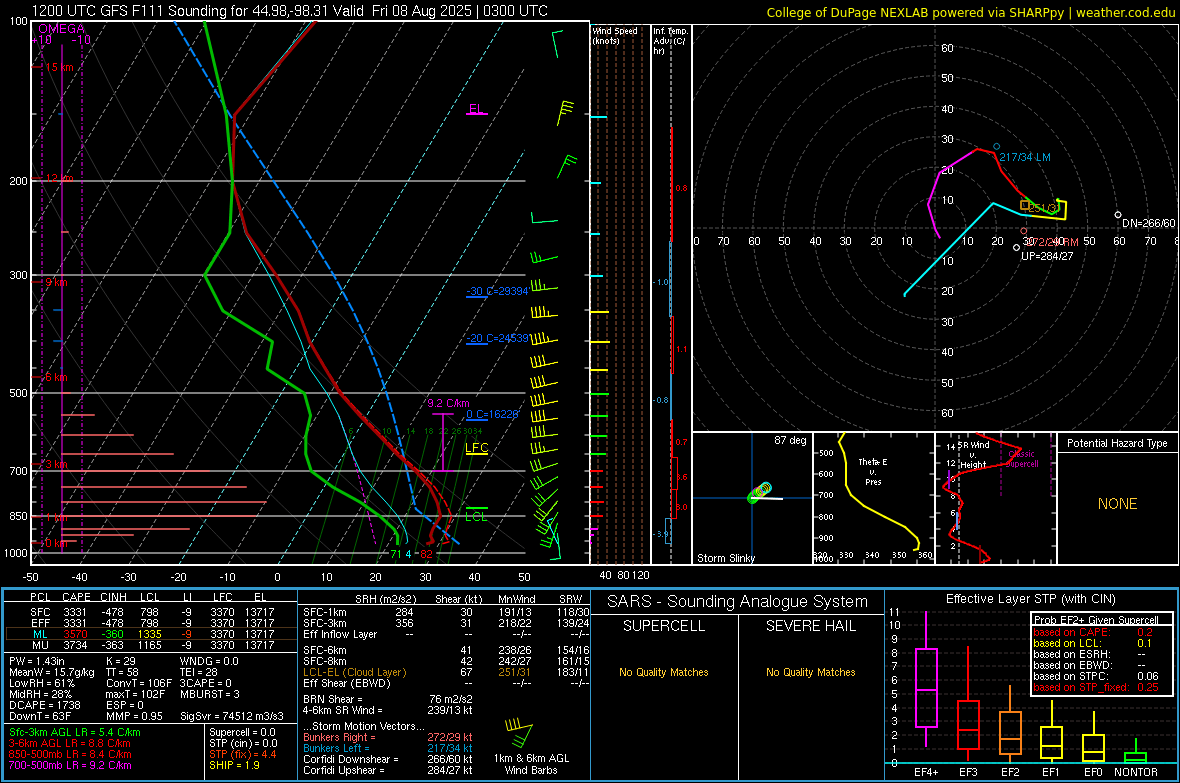1180x783 pixels.
Task: Click the SR Wind v. Height inset label
Action: pos(974,455)
